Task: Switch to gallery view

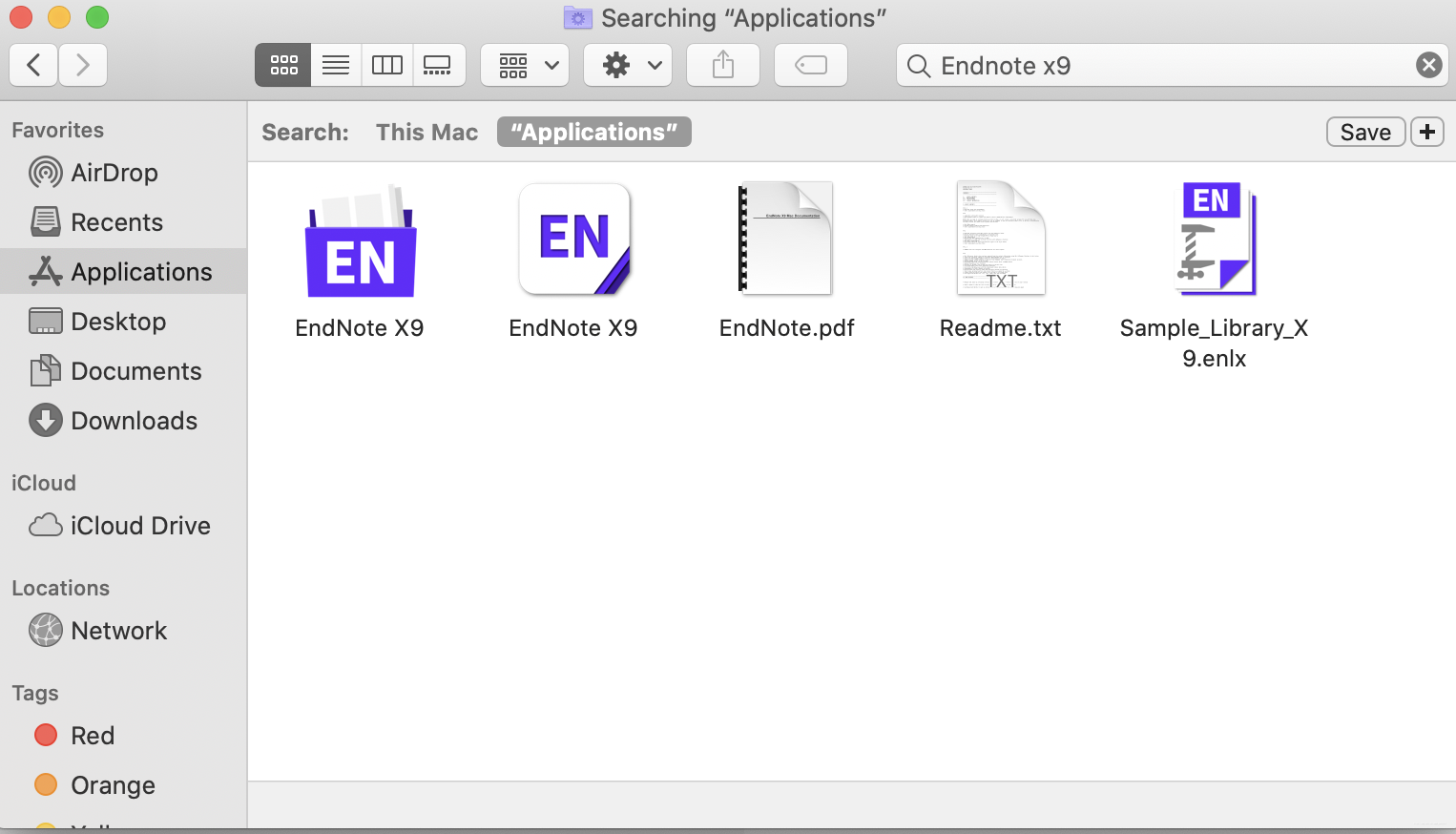Action: pos(439,65)
